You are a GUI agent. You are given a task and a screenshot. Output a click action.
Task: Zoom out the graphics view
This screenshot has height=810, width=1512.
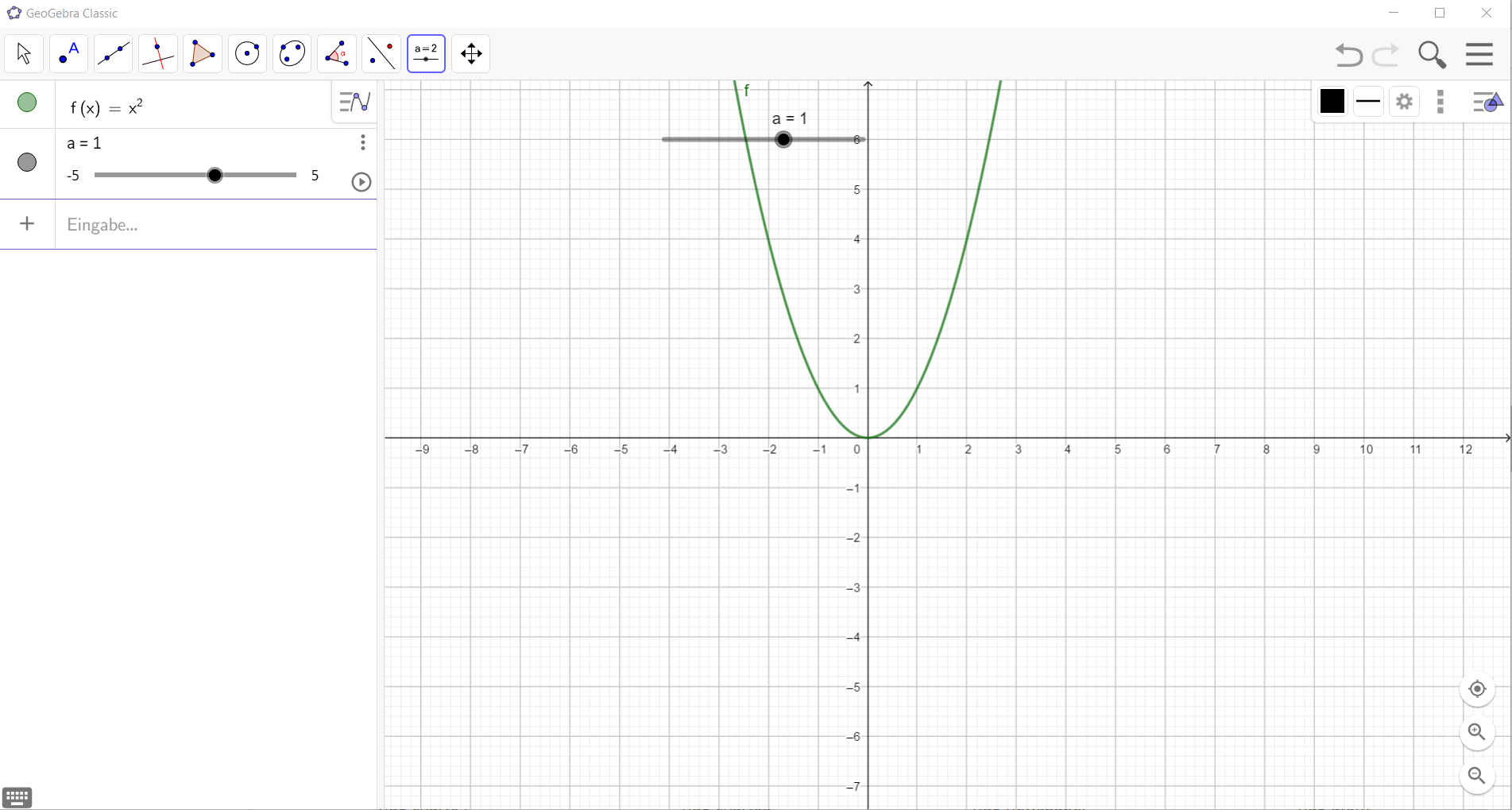point(1477,776)
